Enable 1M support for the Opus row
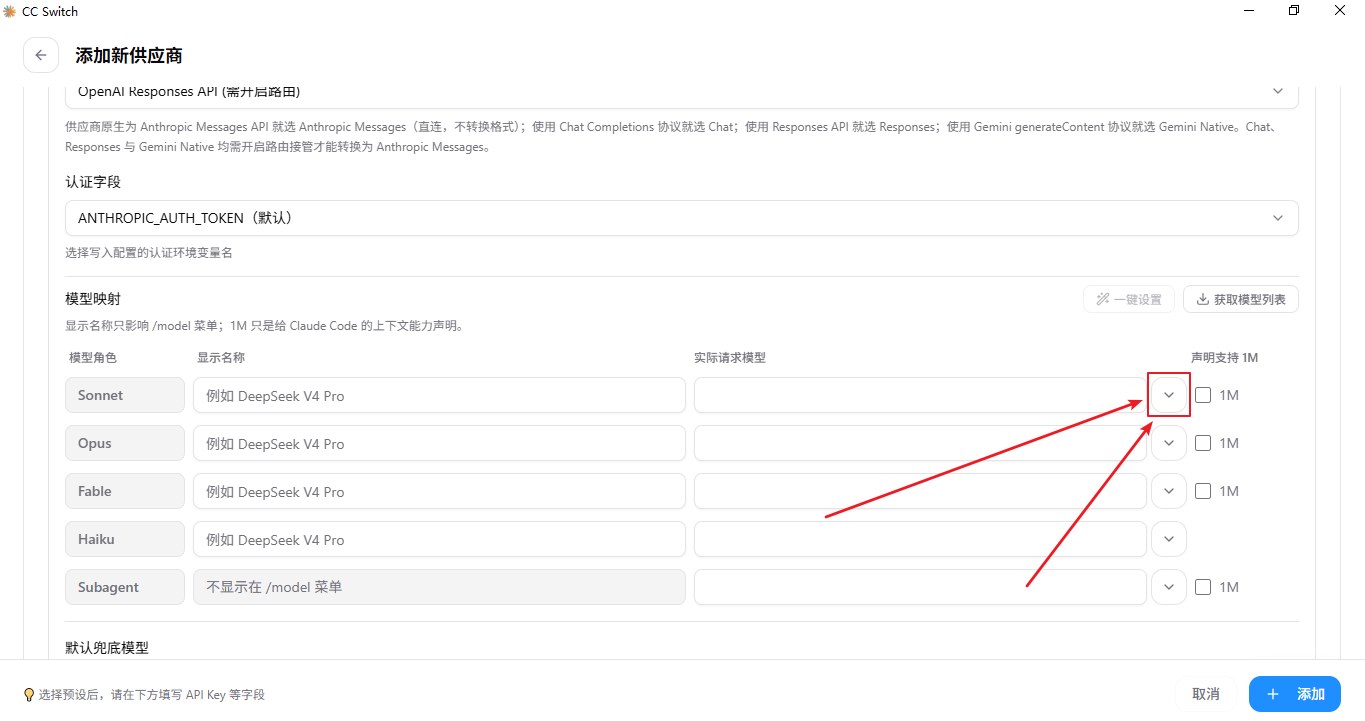 point(1203,443)
